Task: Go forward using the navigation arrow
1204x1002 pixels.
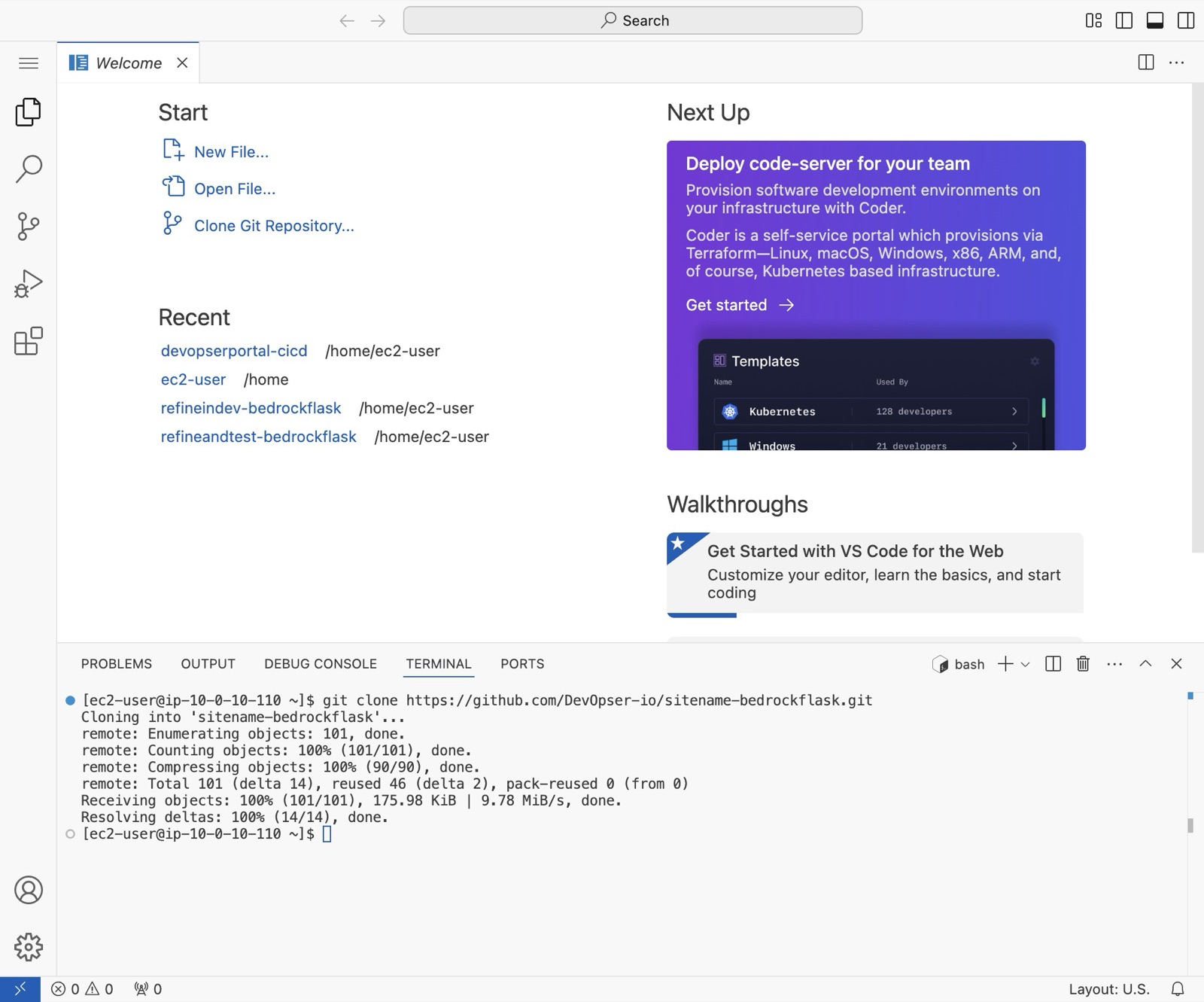Action: pos(379,20)
